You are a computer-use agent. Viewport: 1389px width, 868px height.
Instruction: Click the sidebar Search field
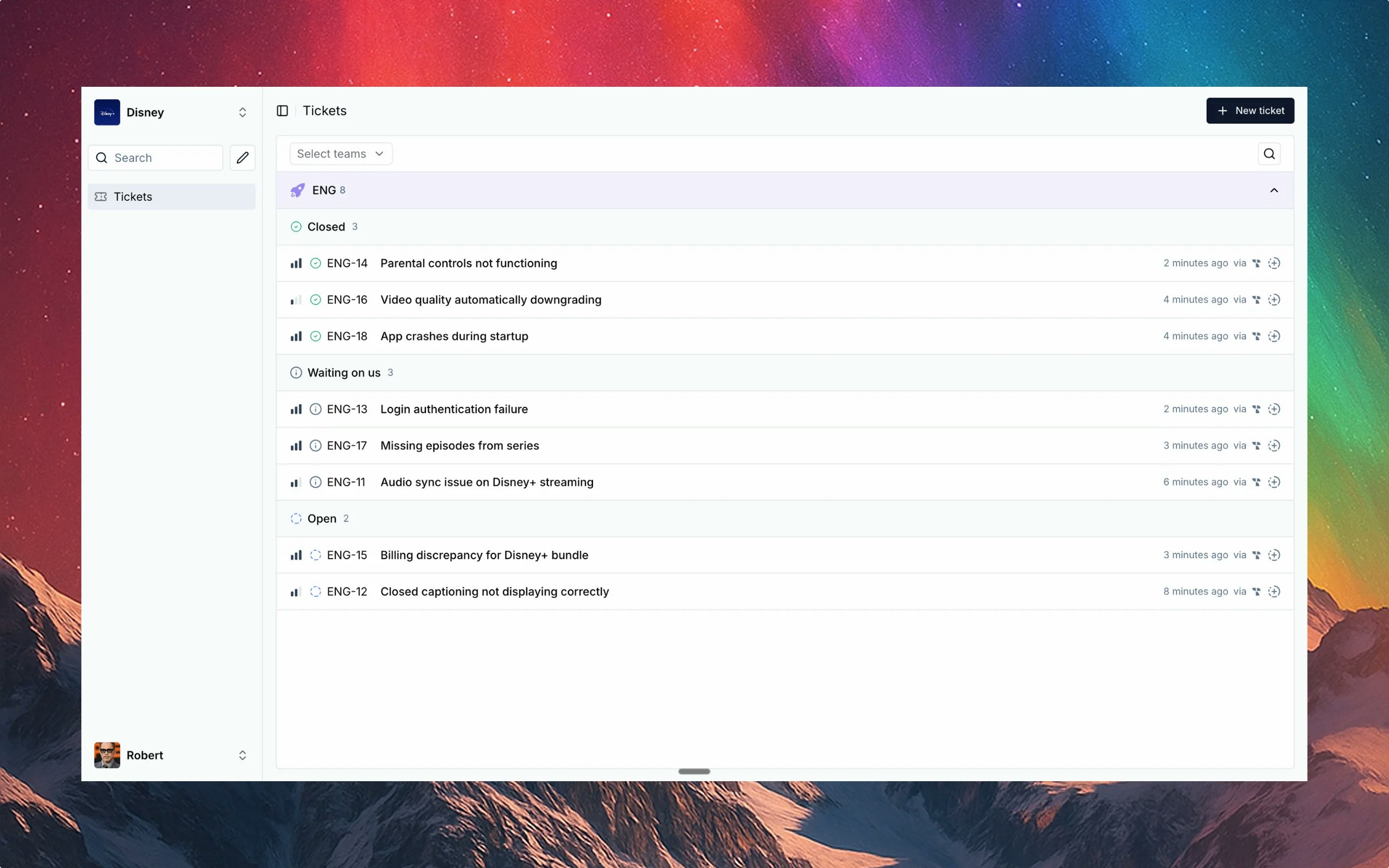point(156,158)
